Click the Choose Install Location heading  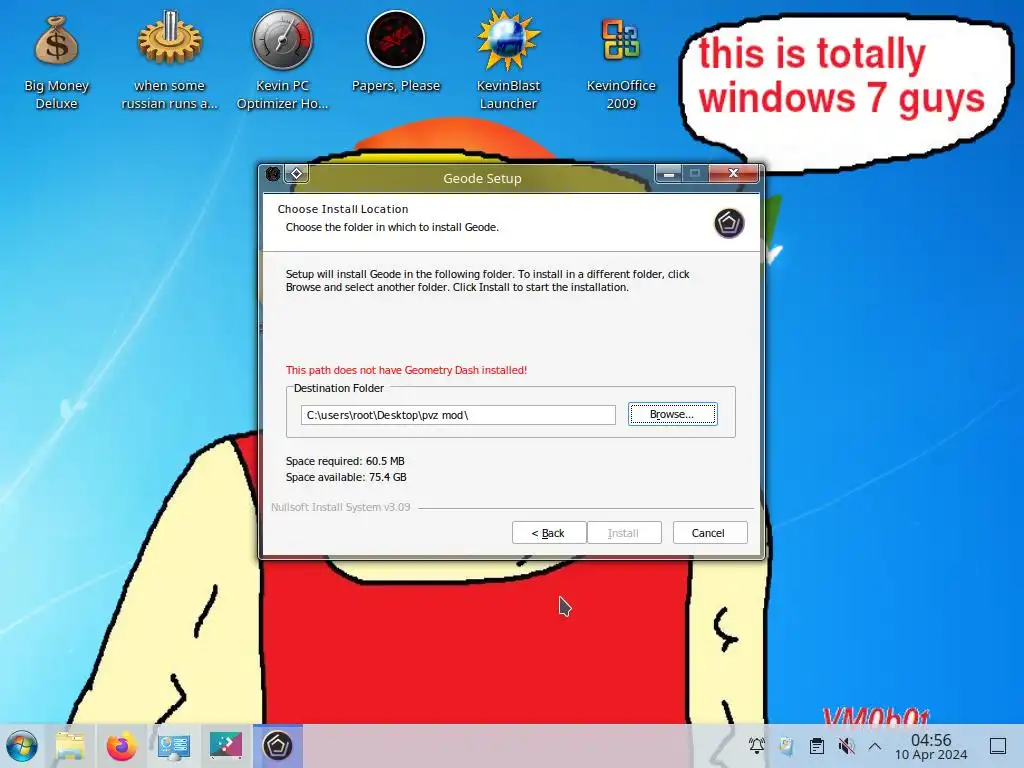click(343, 209)
